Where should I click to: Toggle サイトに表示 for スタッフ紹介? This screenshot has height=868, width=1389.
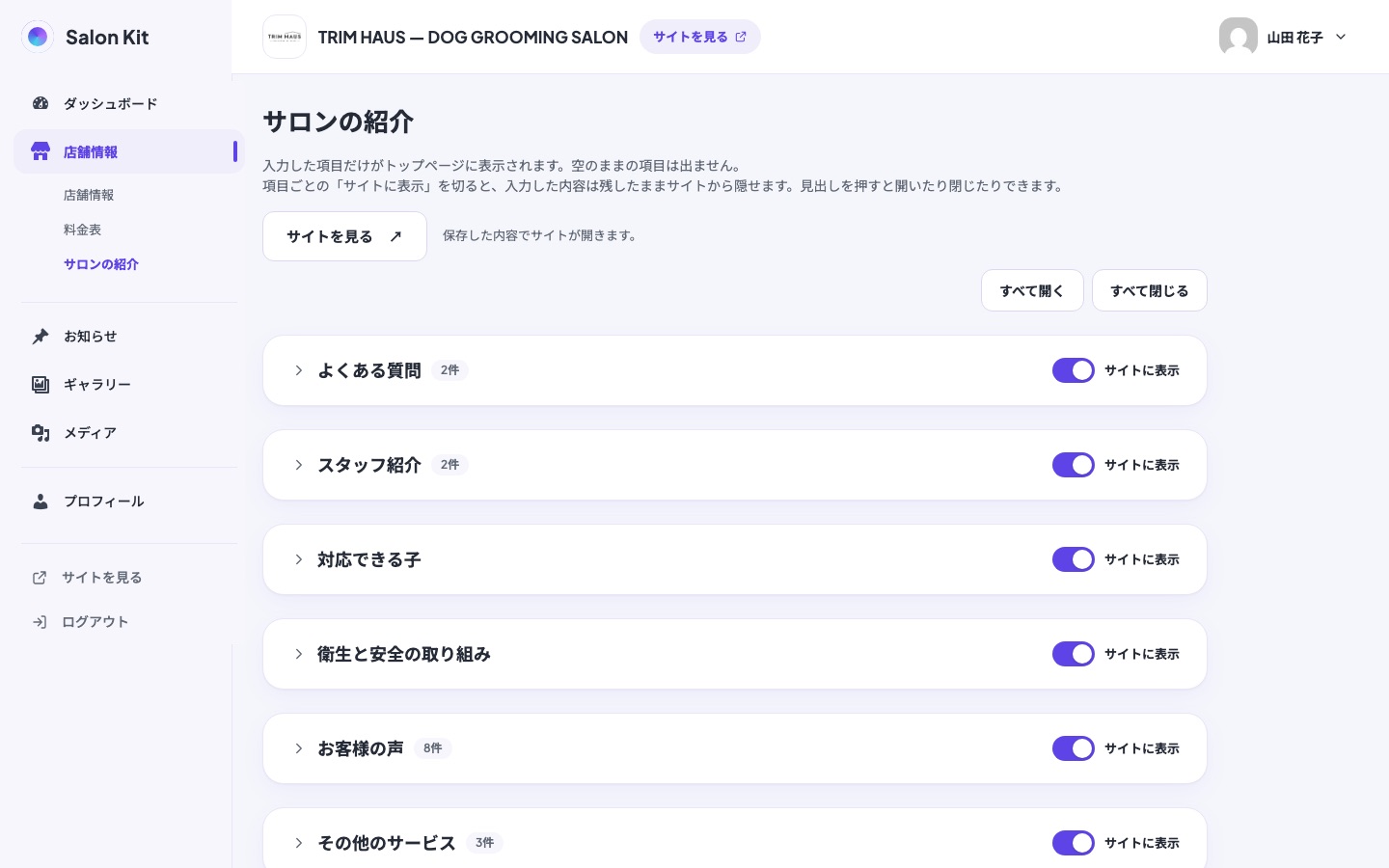[x=1074, y=465]
